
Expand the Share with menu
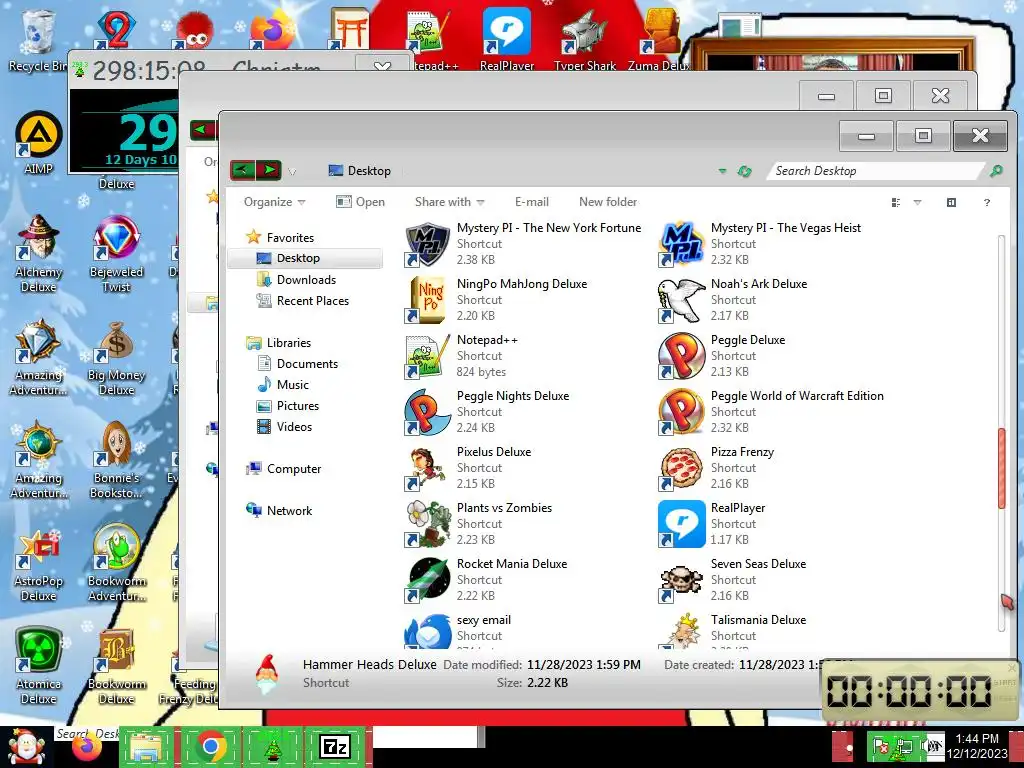coord(449,202)
